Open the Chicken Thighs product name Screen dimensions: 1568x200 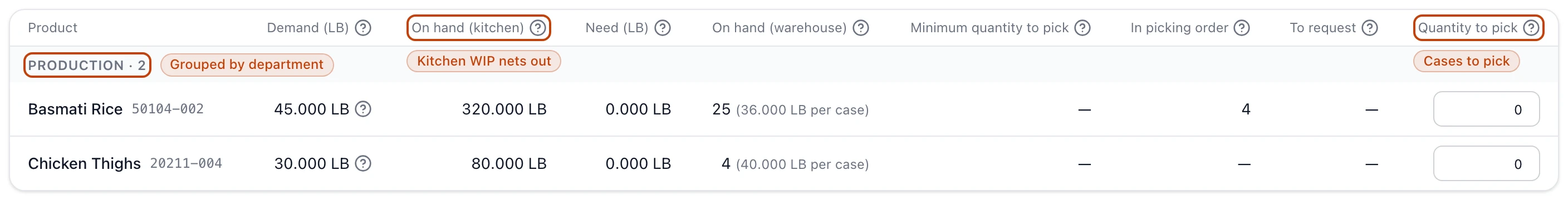tap(84, 163)
